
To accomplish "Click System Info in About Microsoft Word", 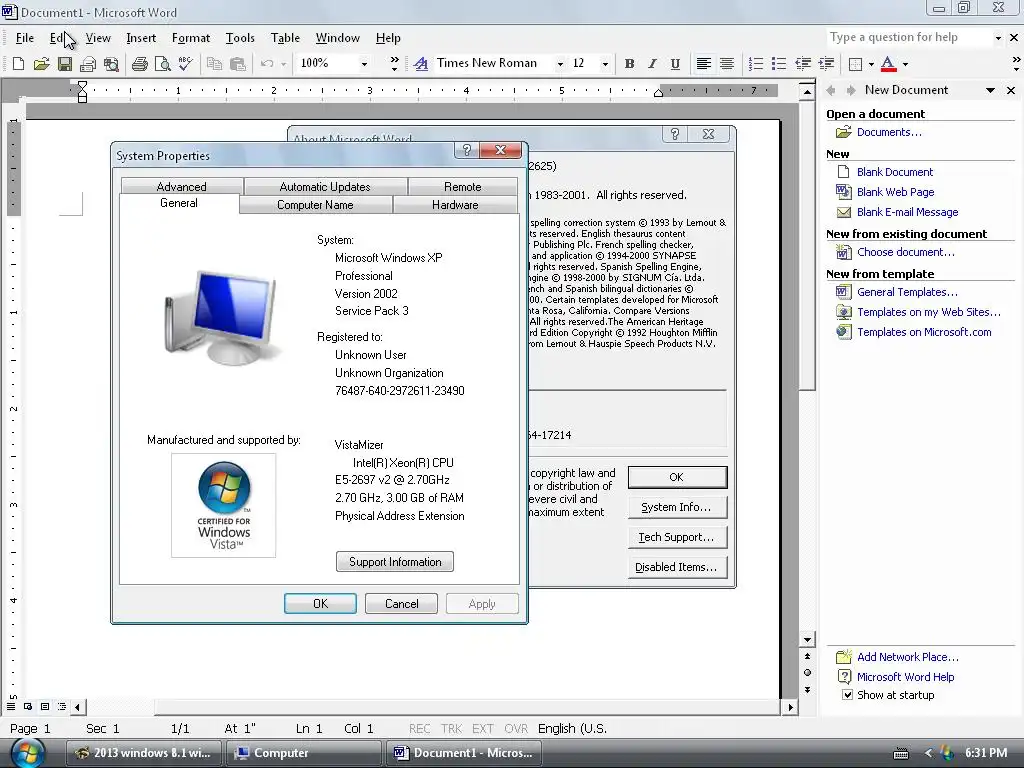I will 677,507.
